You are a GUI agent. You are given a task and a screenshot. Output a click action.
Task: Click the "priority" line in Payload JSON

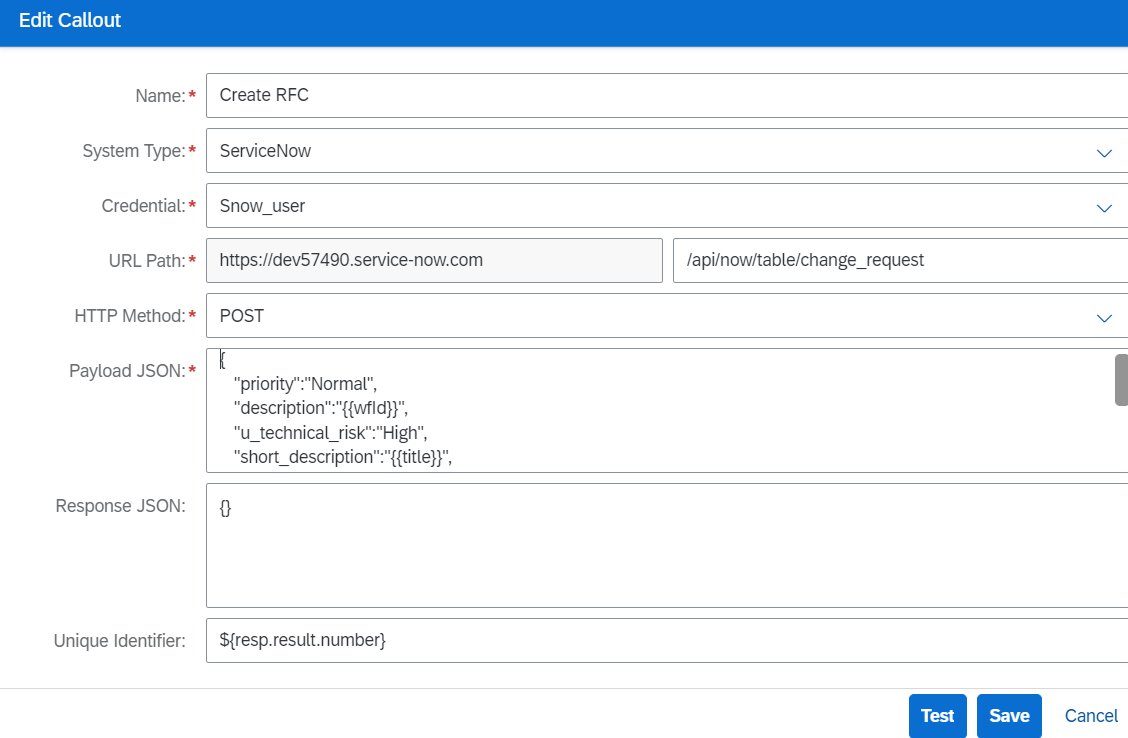tap(304, 383)
